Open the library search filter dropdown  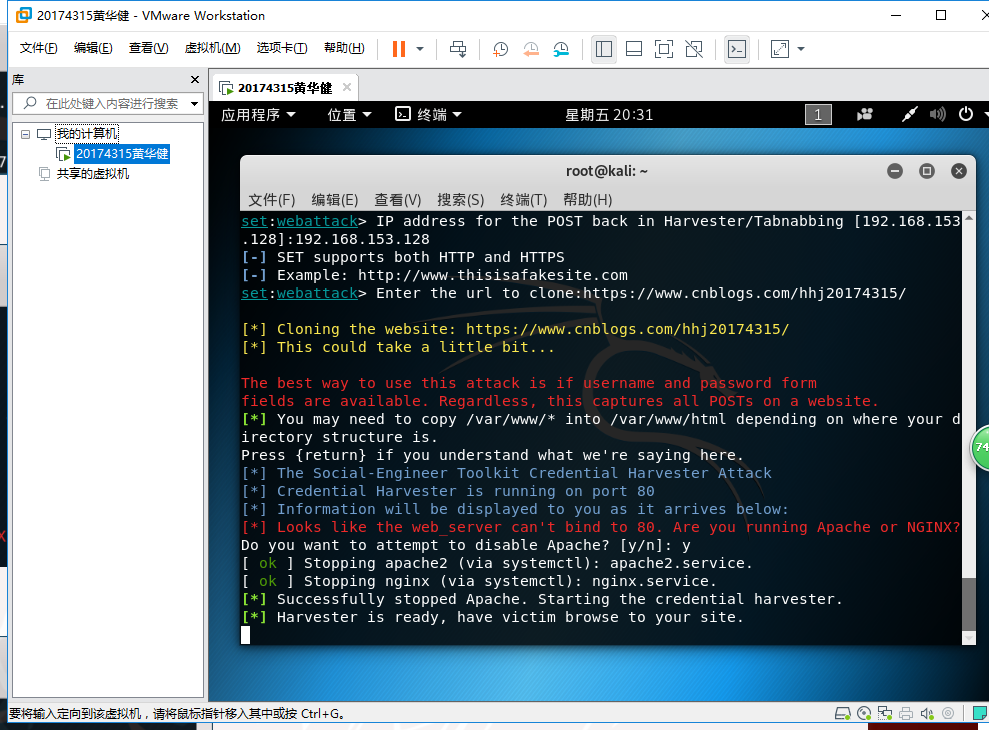pyautogui.click(x=194, y=103)
